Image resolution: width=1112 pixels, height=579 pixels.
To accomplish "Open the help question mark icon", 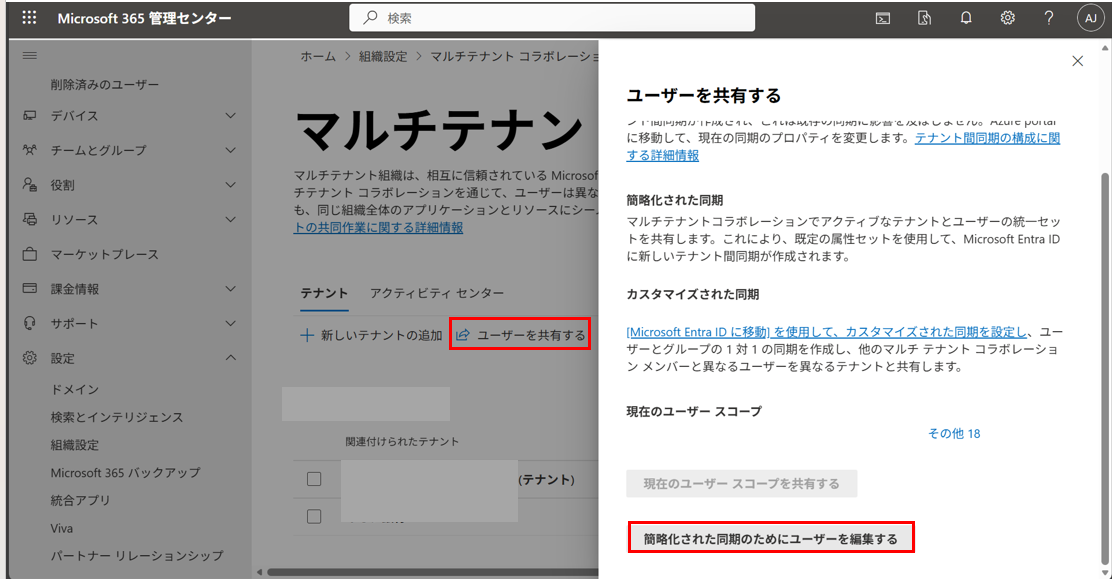I will [1049, 18].
